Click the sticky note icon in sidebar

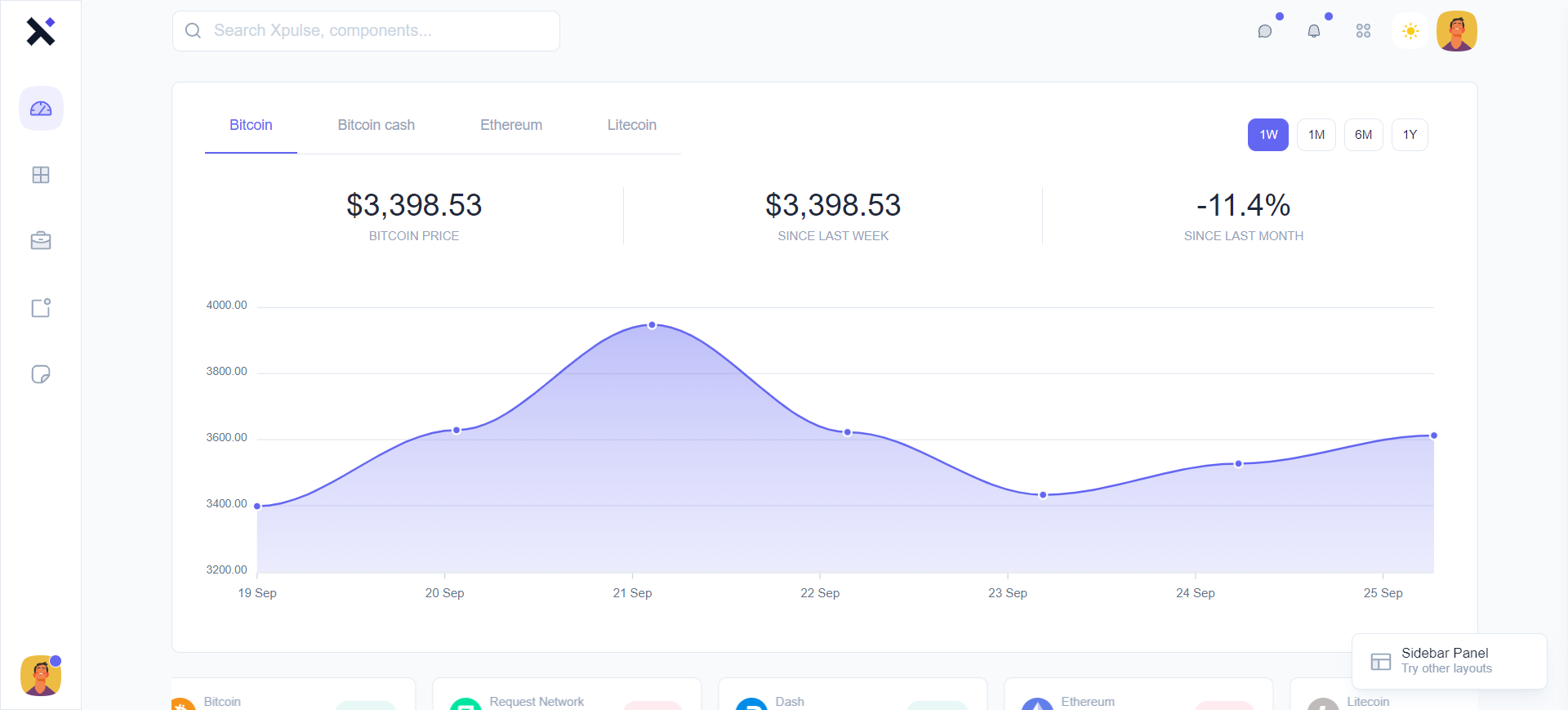point(41,374)
